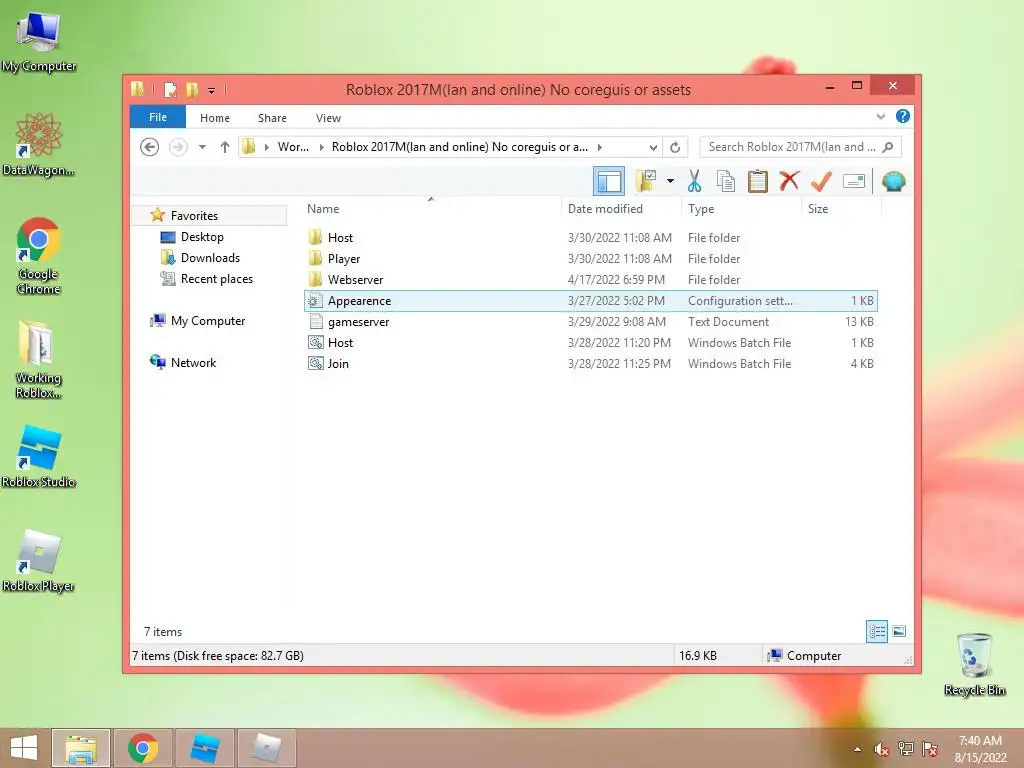Select the gameserver text document
The width and height of the screenshot is (1024, 768).
[590, 321]
